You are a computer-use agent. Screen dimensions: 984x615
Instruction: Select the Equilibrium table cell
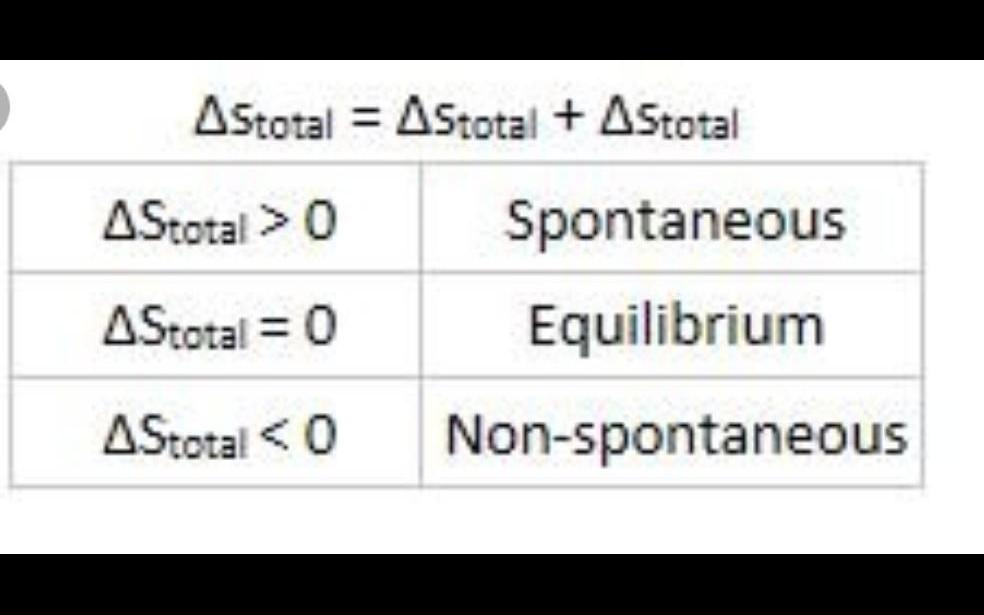[675, 326]
